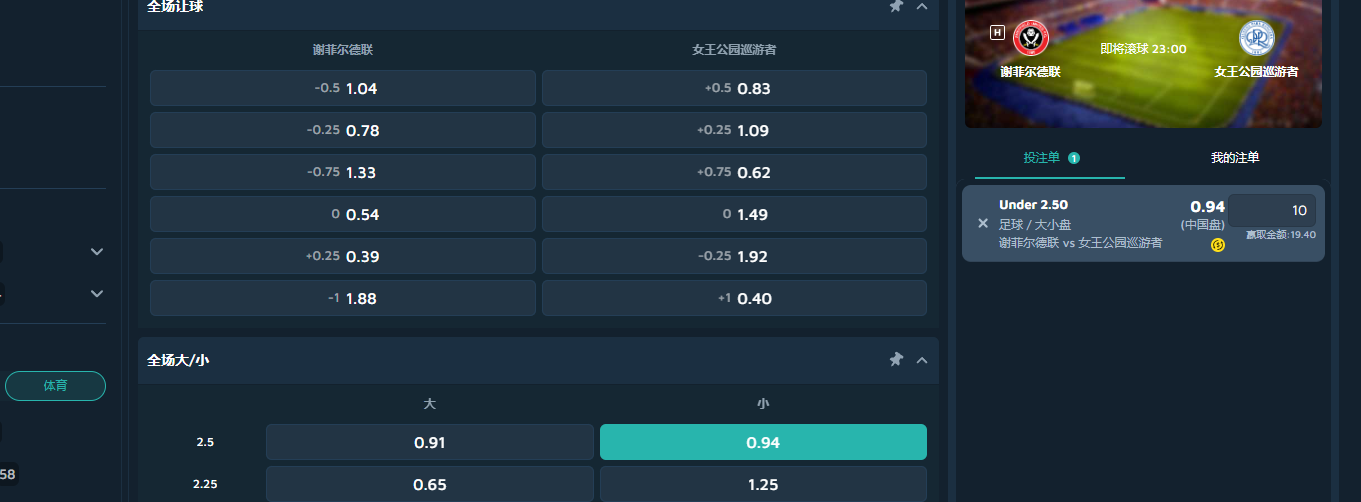Viewport: 1361px width, 502px height.
Task: Pin the 全场大/小 market panel
Action: tap(897, 360)
